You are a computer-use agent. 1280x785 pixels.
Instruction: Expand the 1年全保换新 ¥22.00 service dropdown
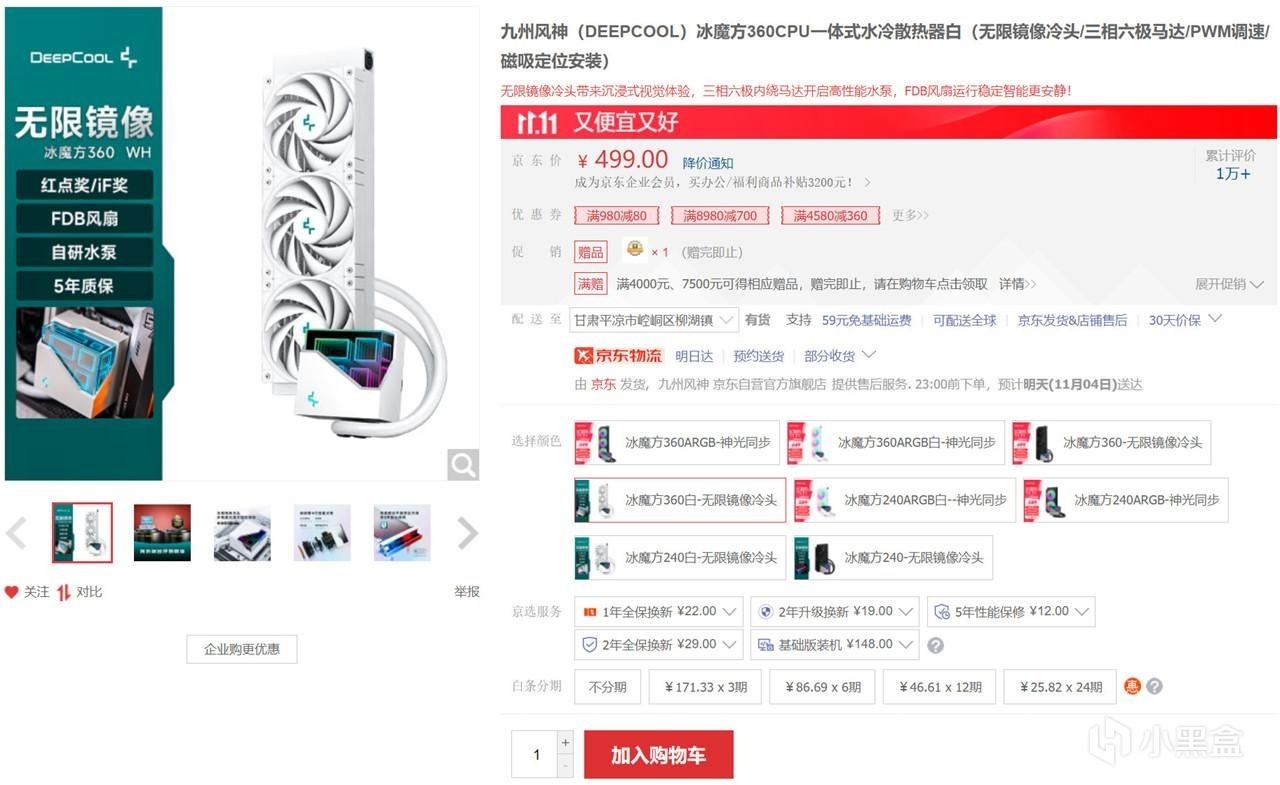click(x=659, y=611)
